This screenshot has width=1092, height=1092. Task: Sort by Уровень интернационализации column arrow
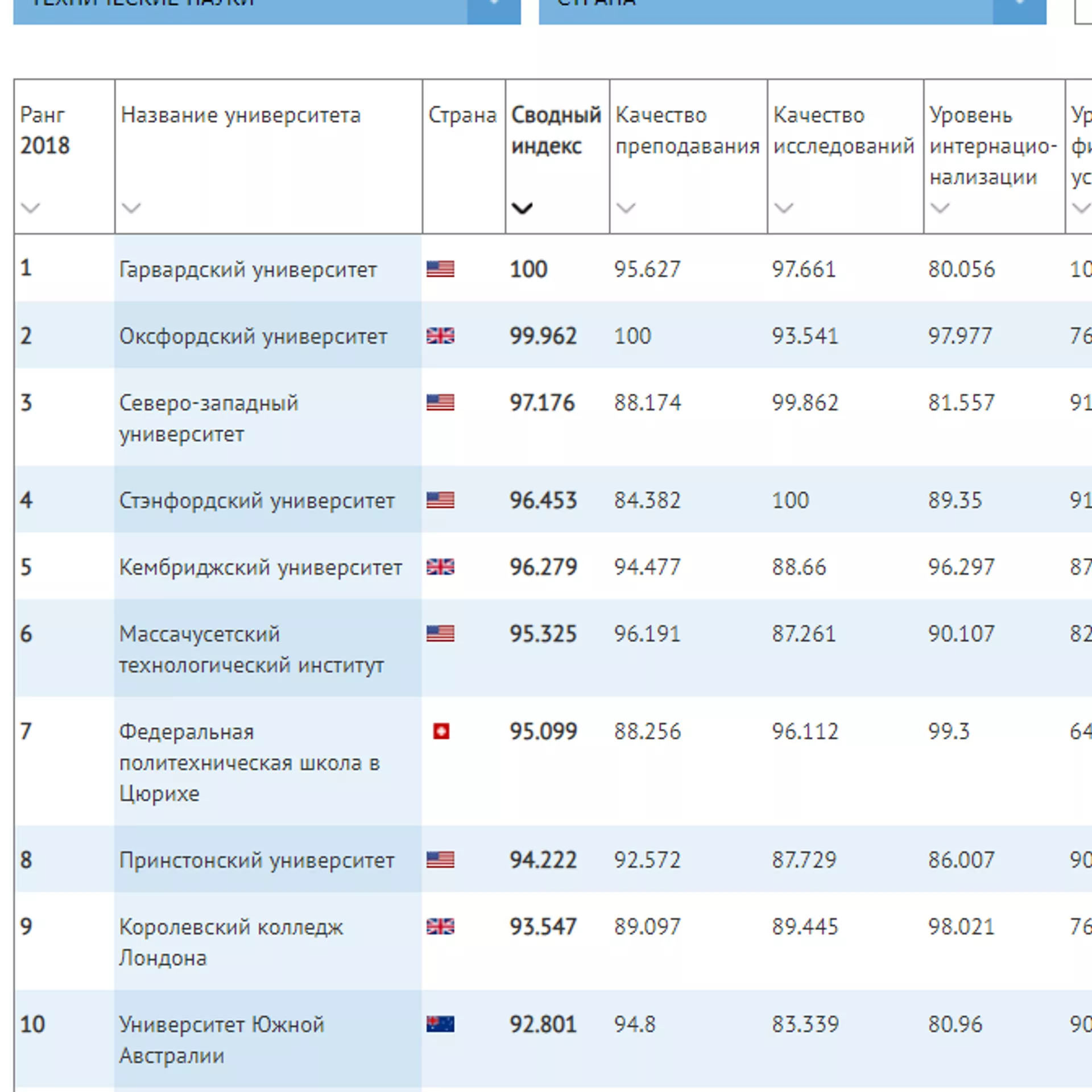(x=940, y=208)
